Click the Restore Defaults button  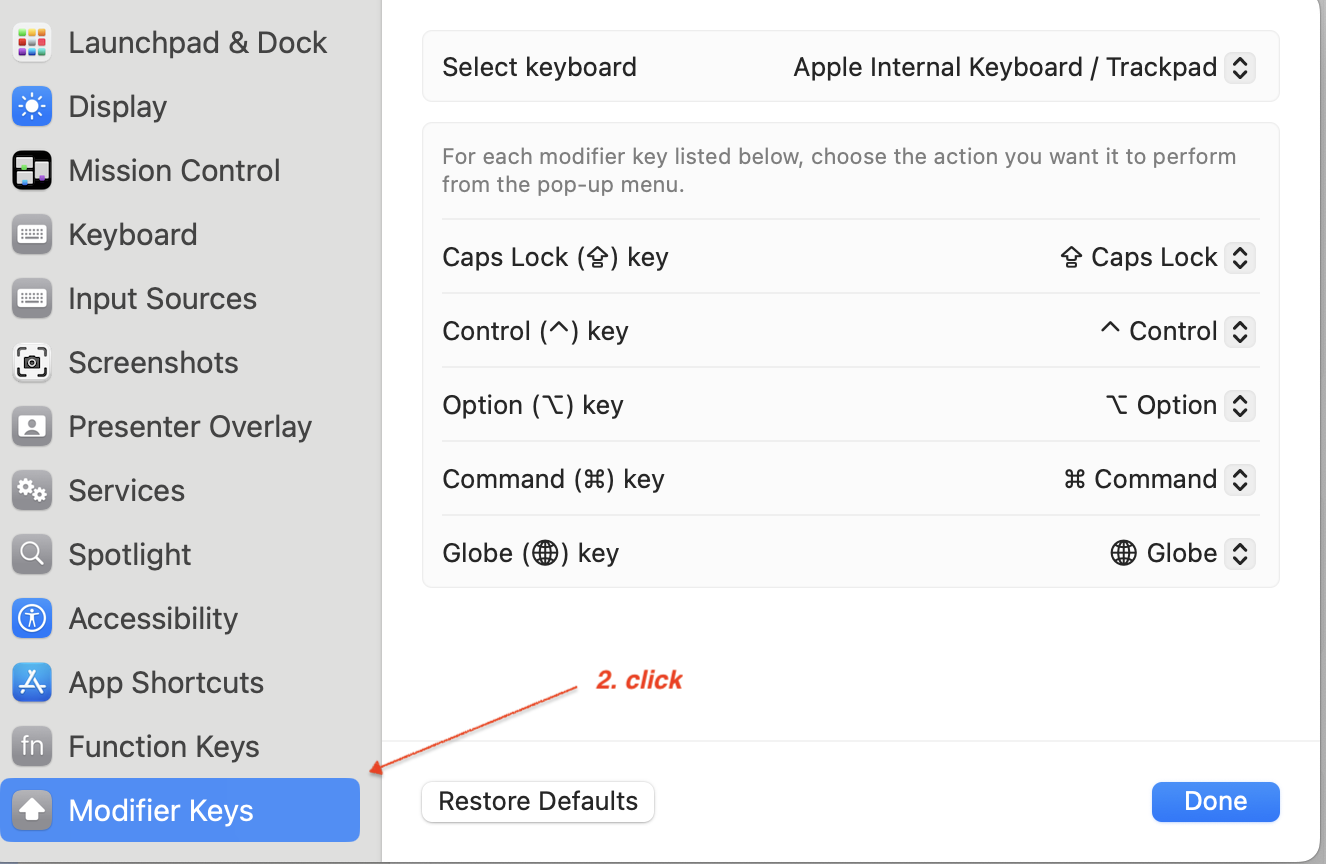(538, 802)
